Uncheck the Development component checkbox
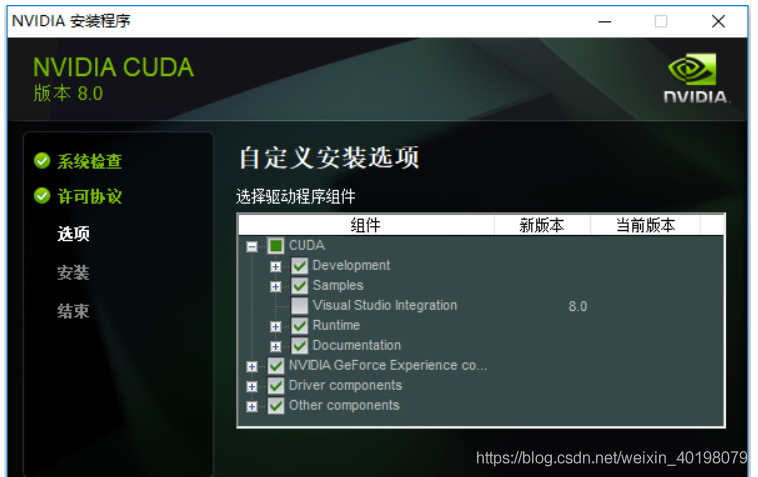Screen dimensions: 758x477 coord(299,266)
